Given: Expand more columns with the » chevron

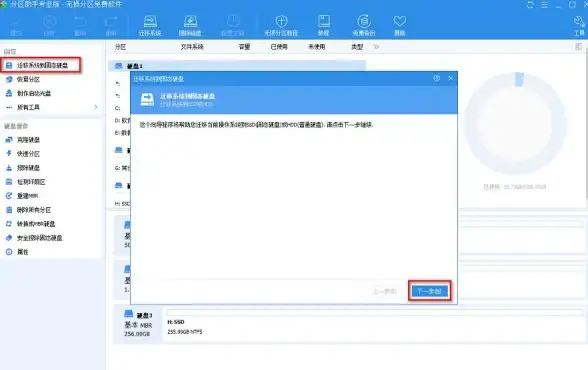Looking at the screenshot, I should [376, 47].
